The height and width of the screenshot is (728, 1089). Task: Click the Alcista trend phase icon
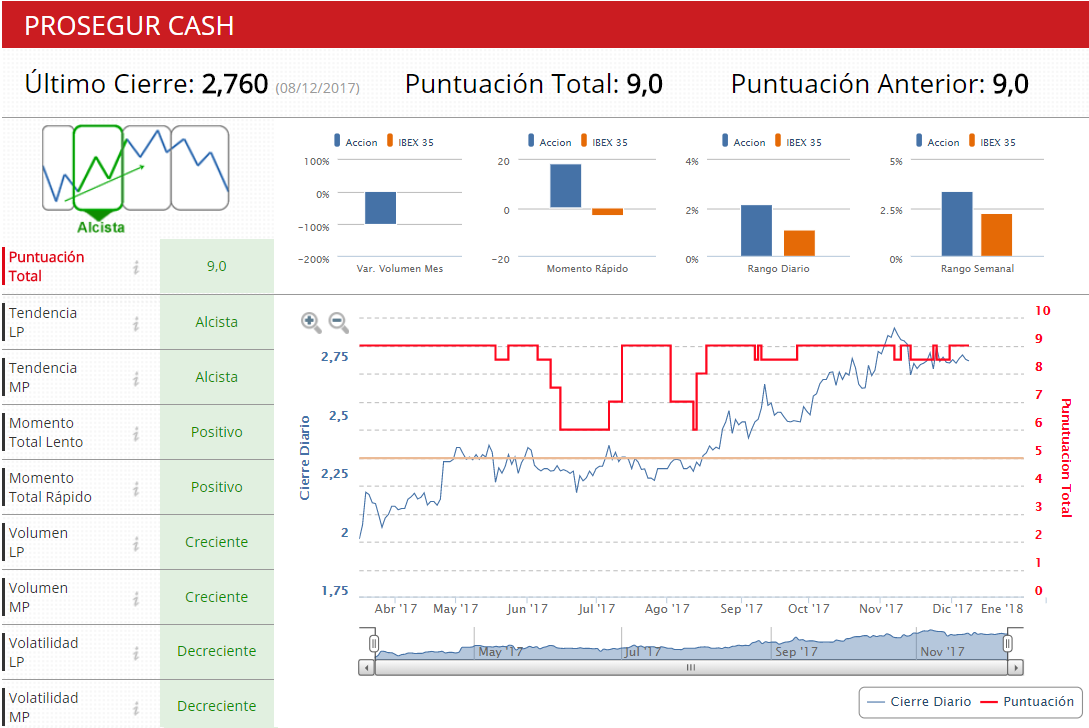tap(98, 168)
